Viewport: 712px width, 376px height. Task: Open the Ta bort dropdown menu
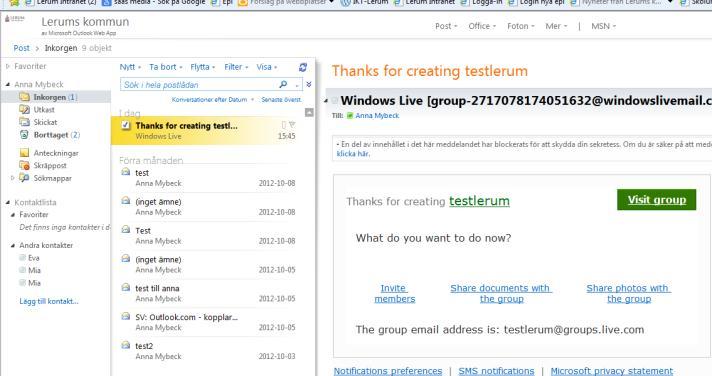click(166, 67)
